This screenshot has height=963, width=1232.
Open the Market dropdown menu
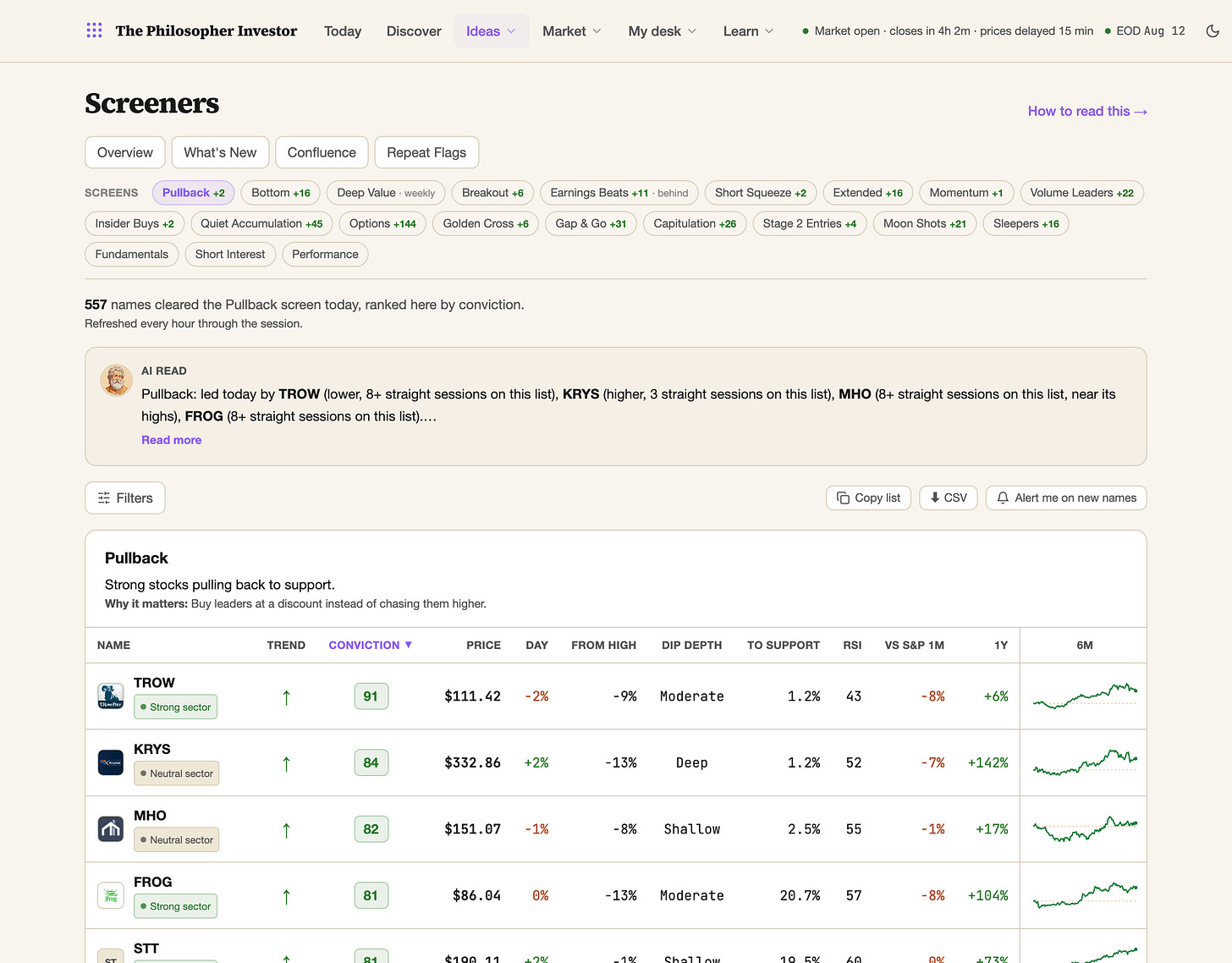pos(572,31)
